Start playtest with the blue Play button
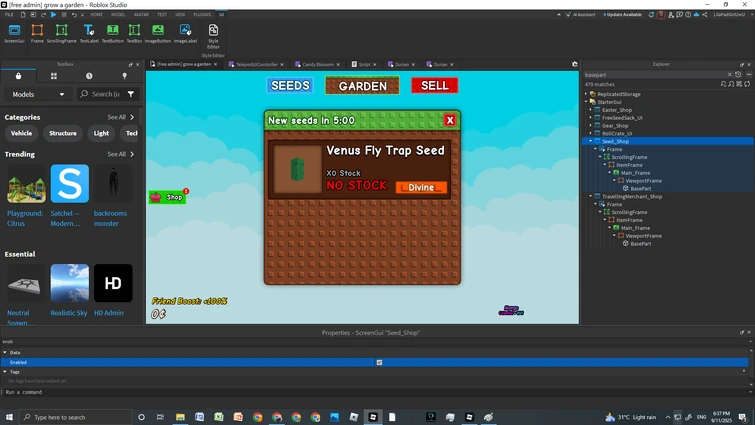755x425 pixels. [x=53, y=14]
